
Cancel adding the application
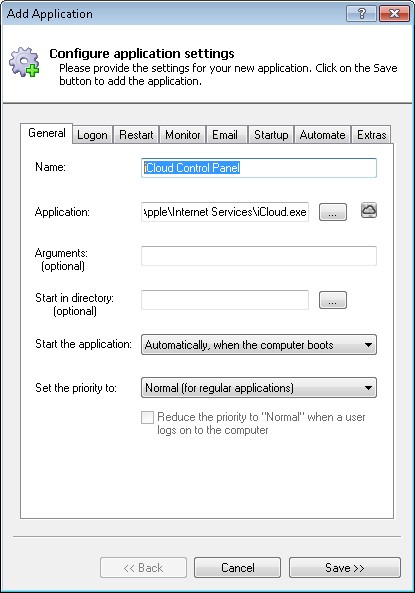pyautogui.click(x=238, y=568)
